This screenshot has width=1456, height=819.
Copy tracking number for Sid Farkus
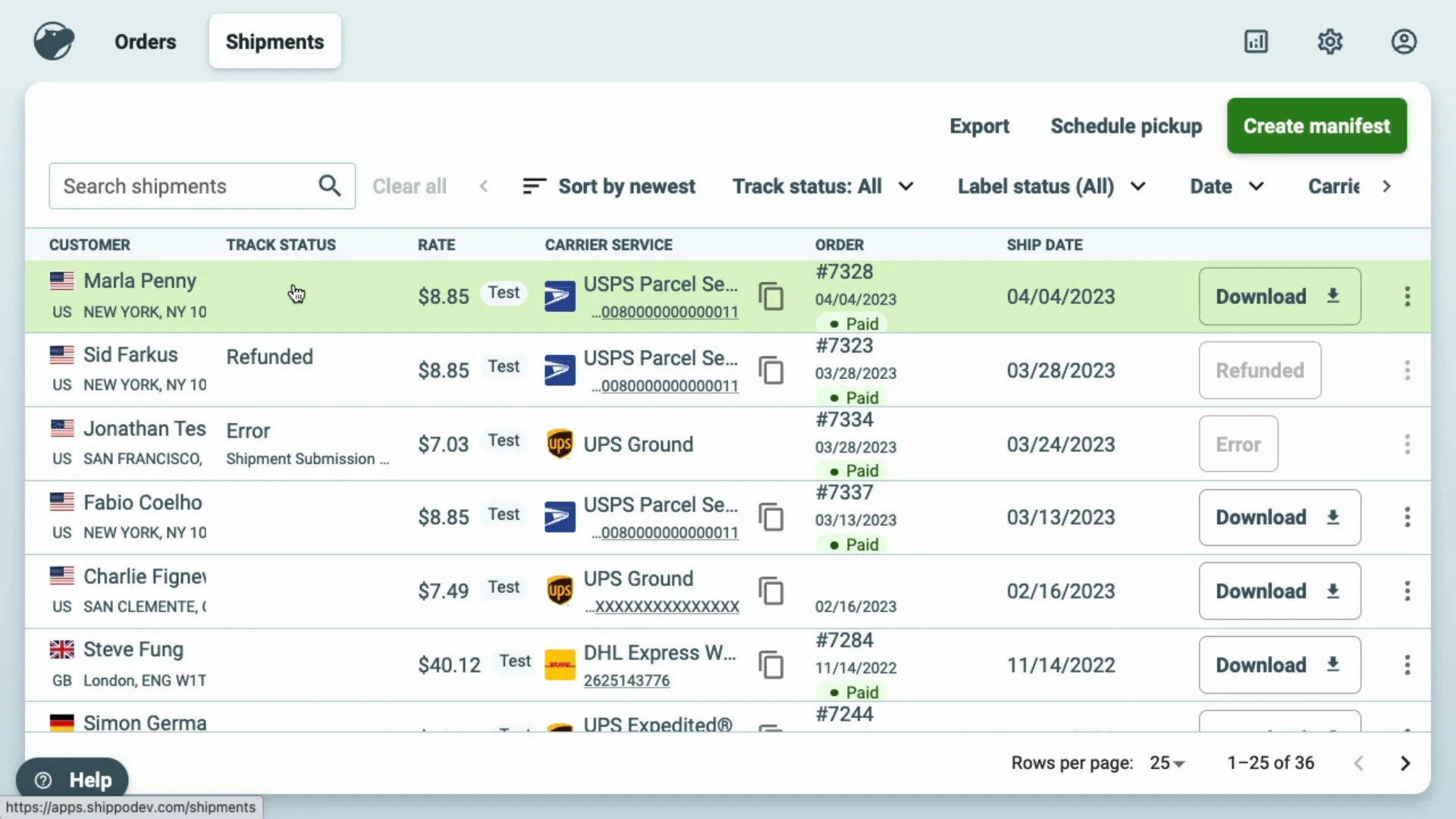click(x=771, y=370)
